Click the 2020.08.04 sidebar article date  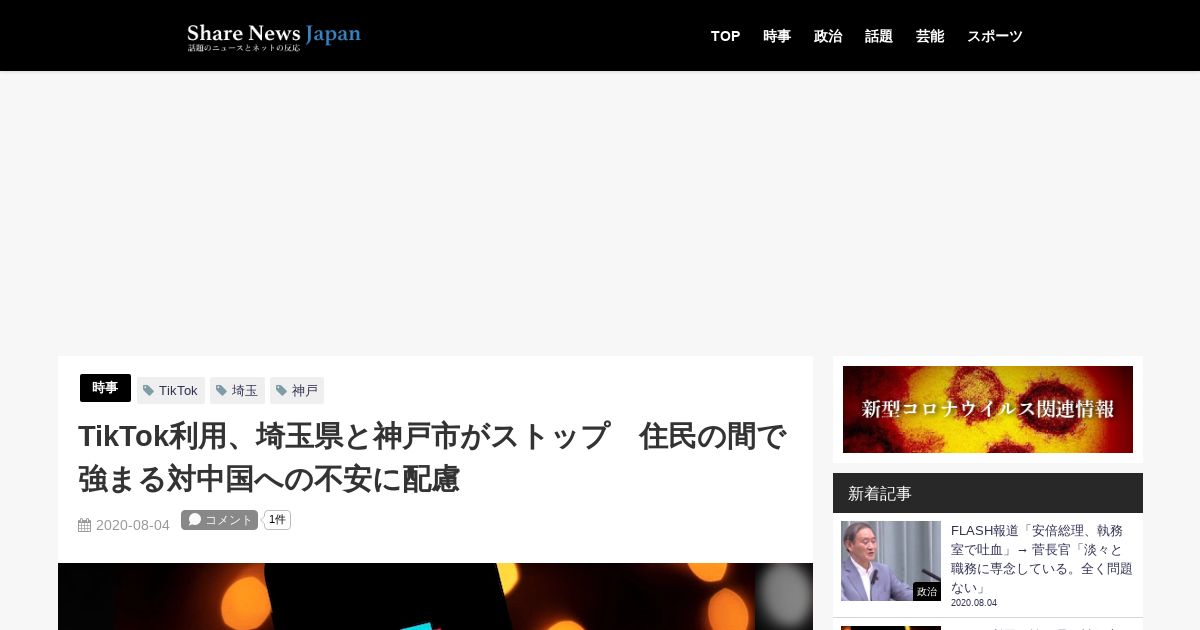(974, 603)
